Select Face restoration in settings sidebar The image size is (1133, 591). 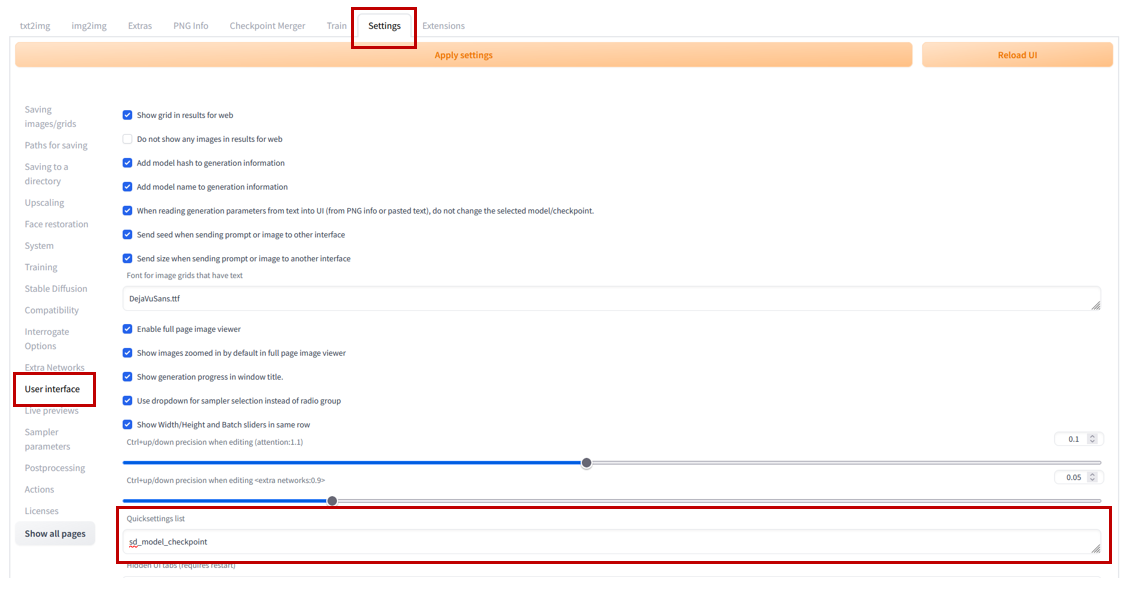click(56, 224)
